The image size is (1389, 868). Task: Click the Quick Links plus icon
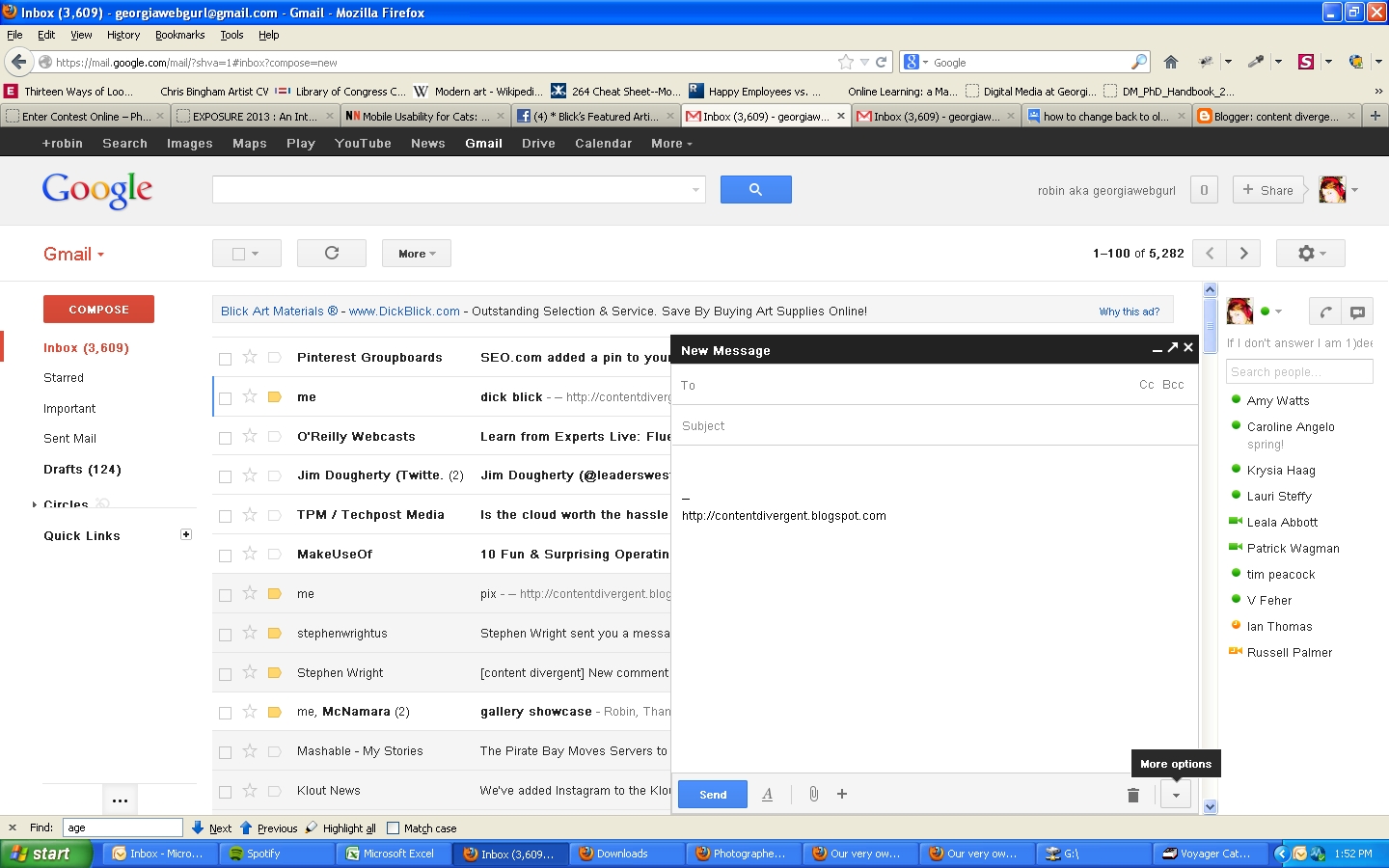(186, 534)
